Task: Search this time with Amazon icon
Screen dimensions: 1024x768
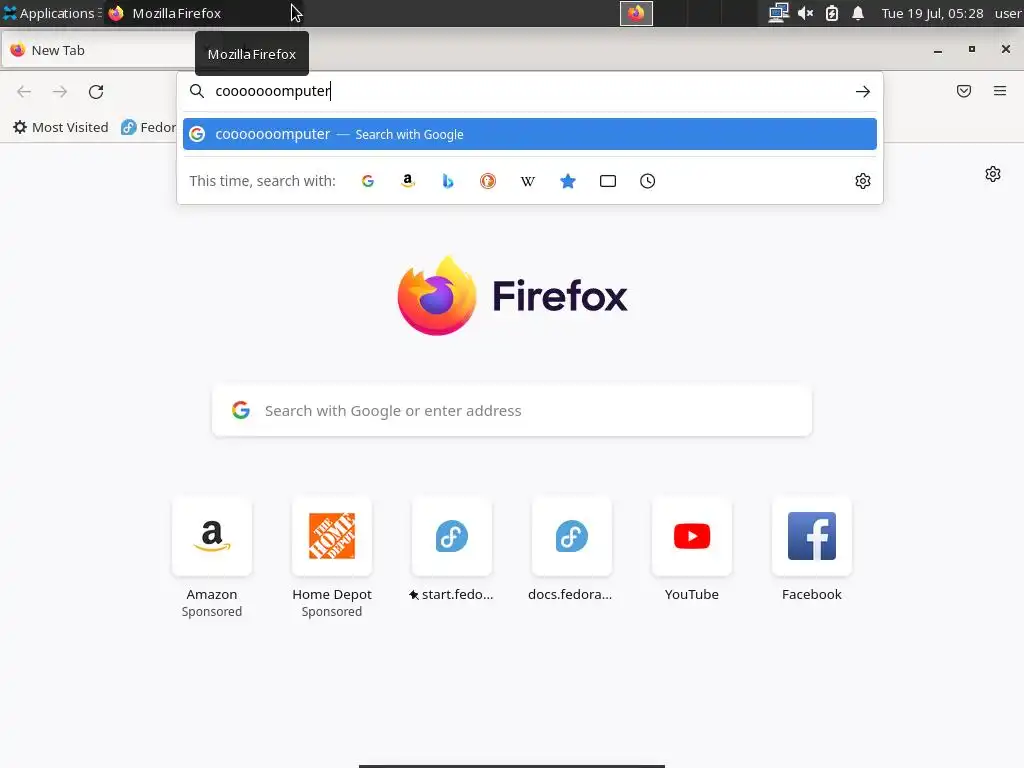Action: (408, 181)
